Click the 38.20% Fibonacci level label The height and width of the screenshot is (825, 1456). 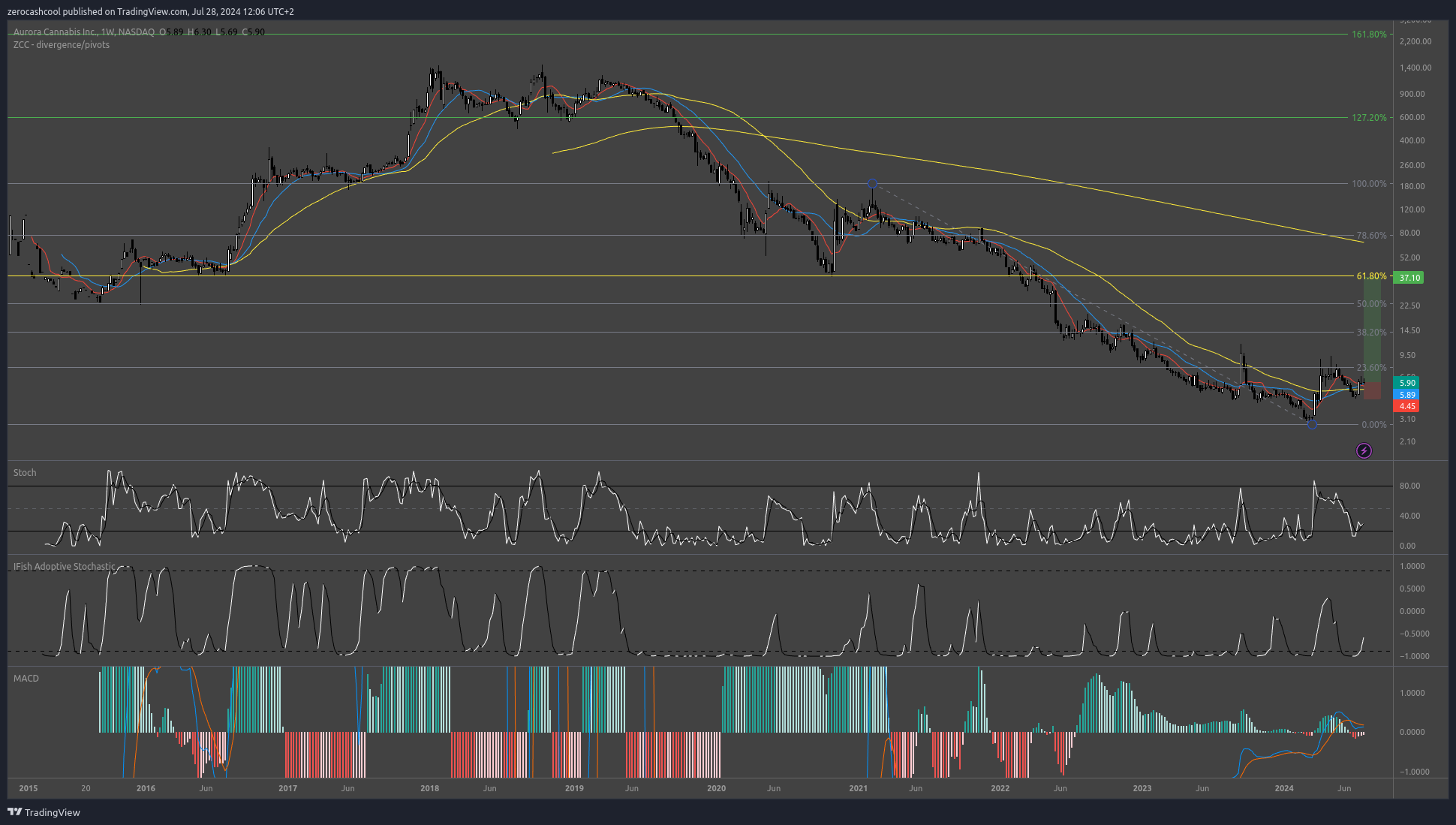(x=1371, y=333)
